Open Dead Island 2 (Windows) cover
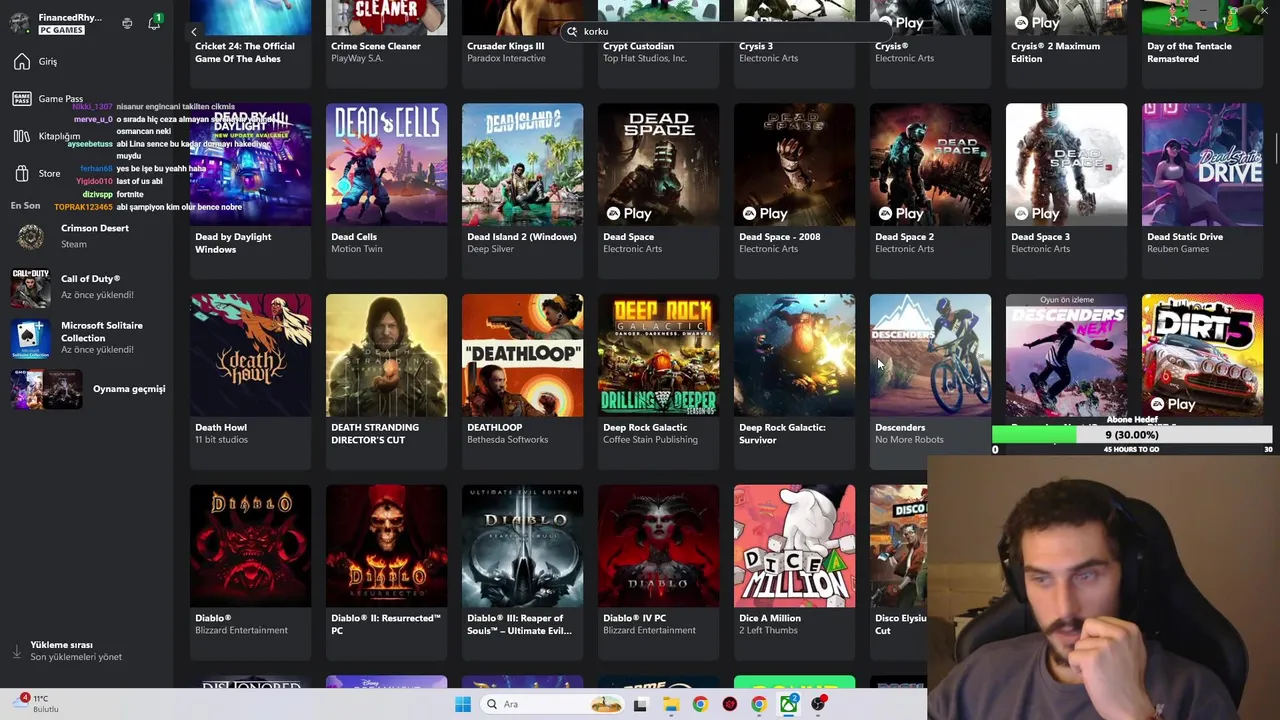 [x=522, y=164]
